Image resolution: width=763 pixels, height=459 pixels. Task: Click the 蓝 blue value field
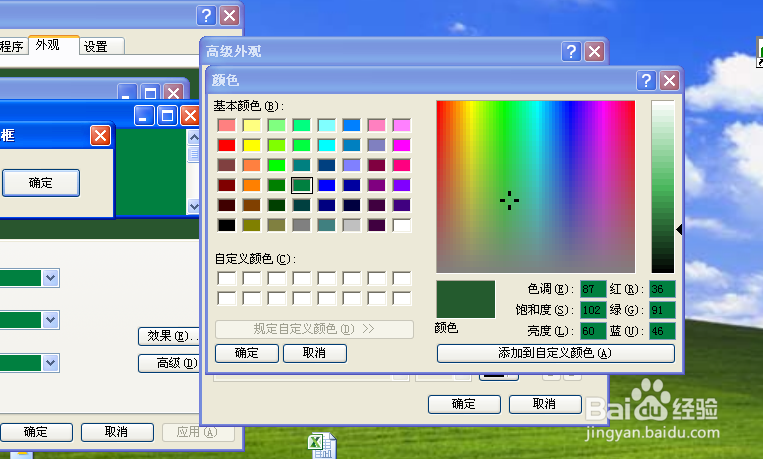[662, 331]
